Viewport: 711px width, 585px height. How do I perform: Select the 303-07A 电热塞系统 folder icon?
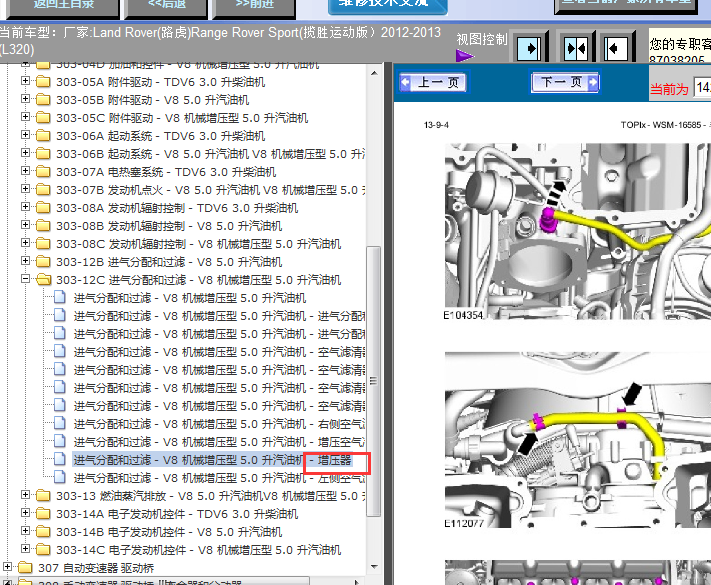tap(43, 172)
